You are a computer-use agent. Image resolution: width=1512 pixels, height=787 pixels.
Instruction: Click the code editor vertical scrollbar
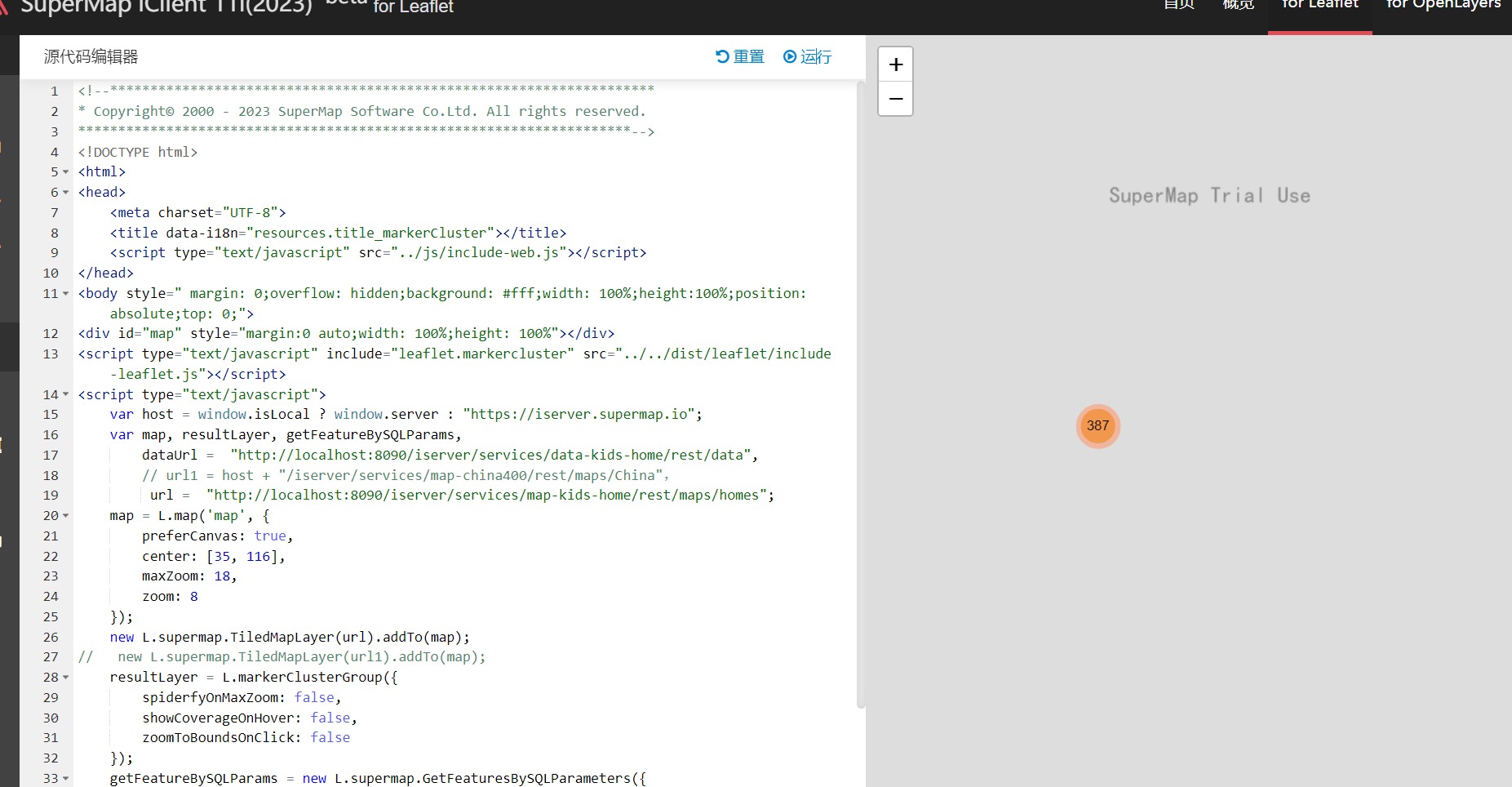click(861, 394)
